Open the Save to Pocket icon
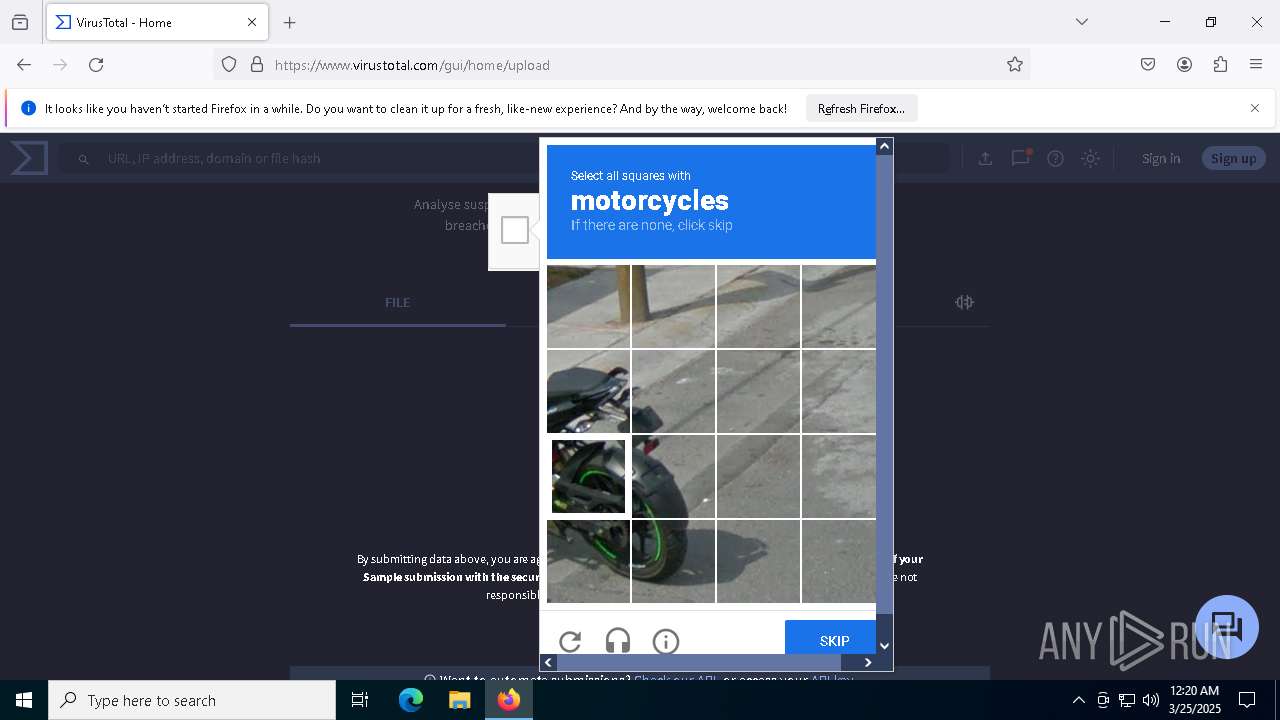 (1148, 65)
